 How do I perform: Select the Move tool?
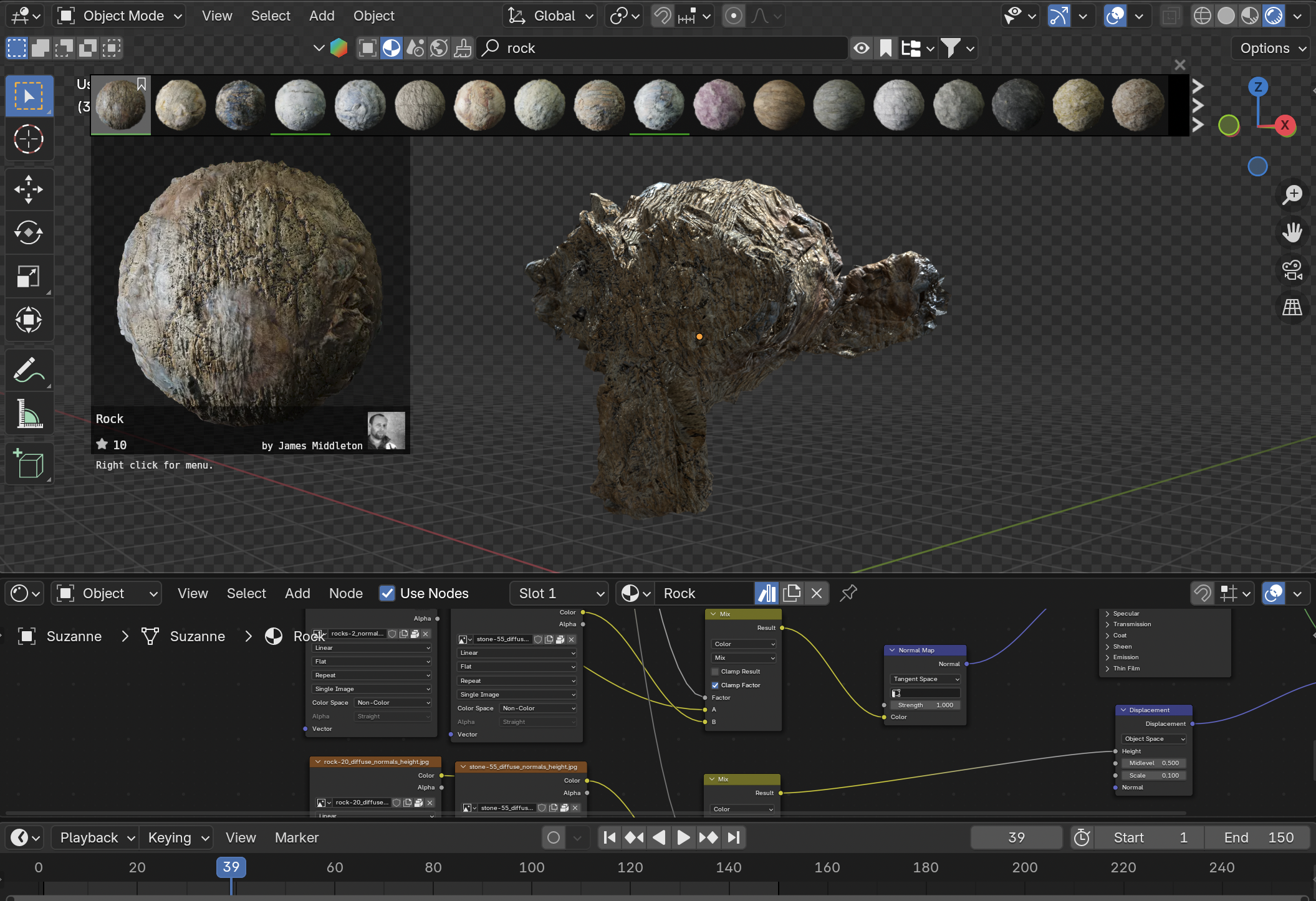click(x=29, y=189)
